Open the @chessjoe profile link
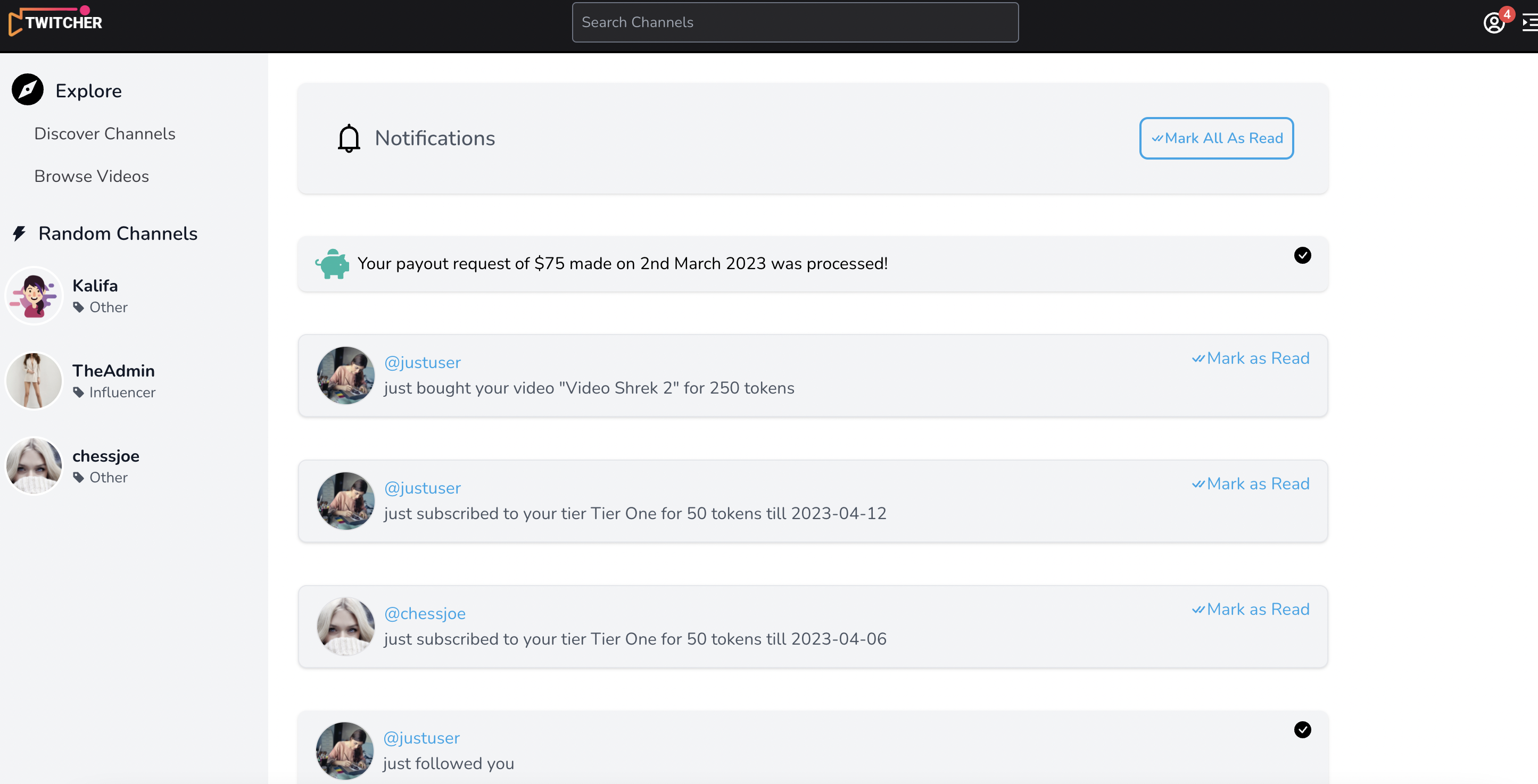This screenshot has height=784, width=1538. 425,613
